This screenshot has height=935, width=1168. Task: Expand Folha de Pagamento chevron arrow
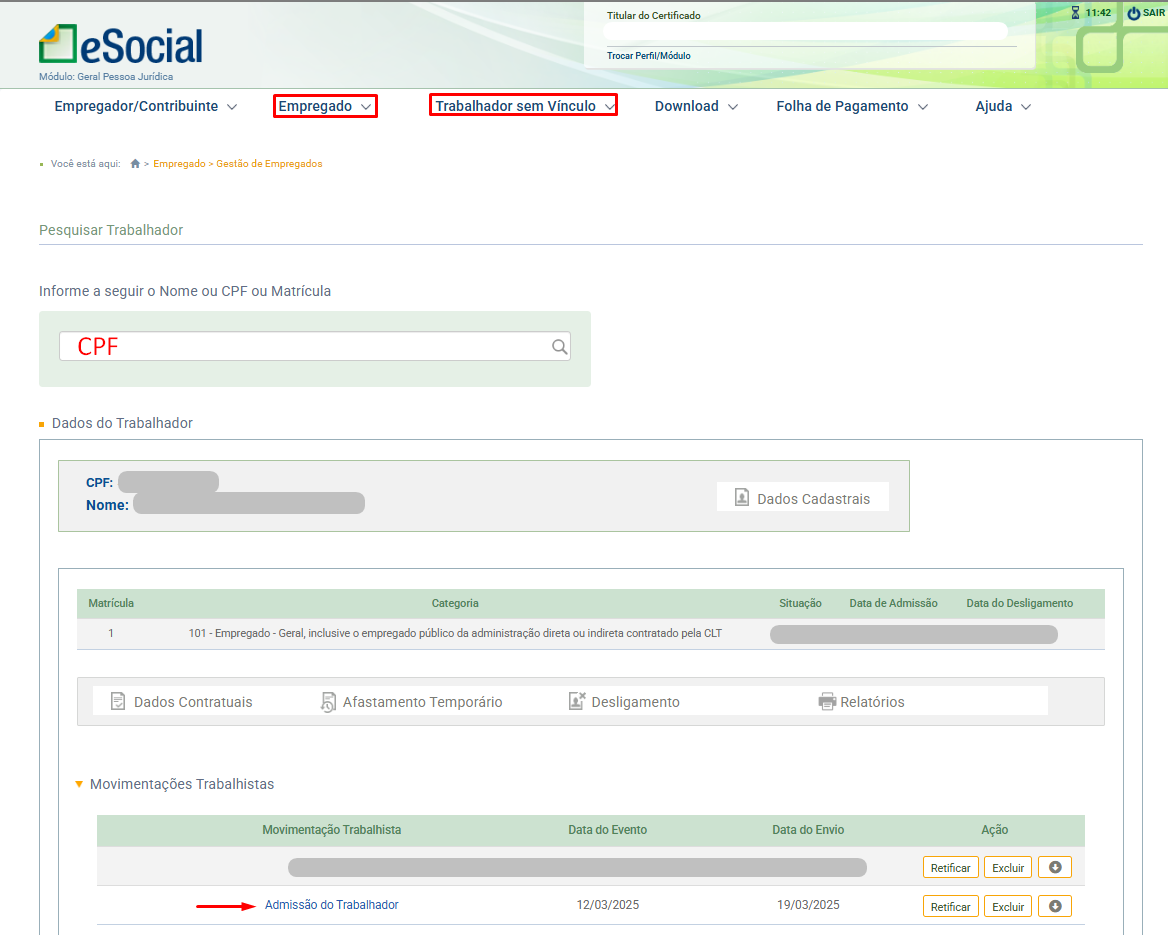tap(923, 107)
